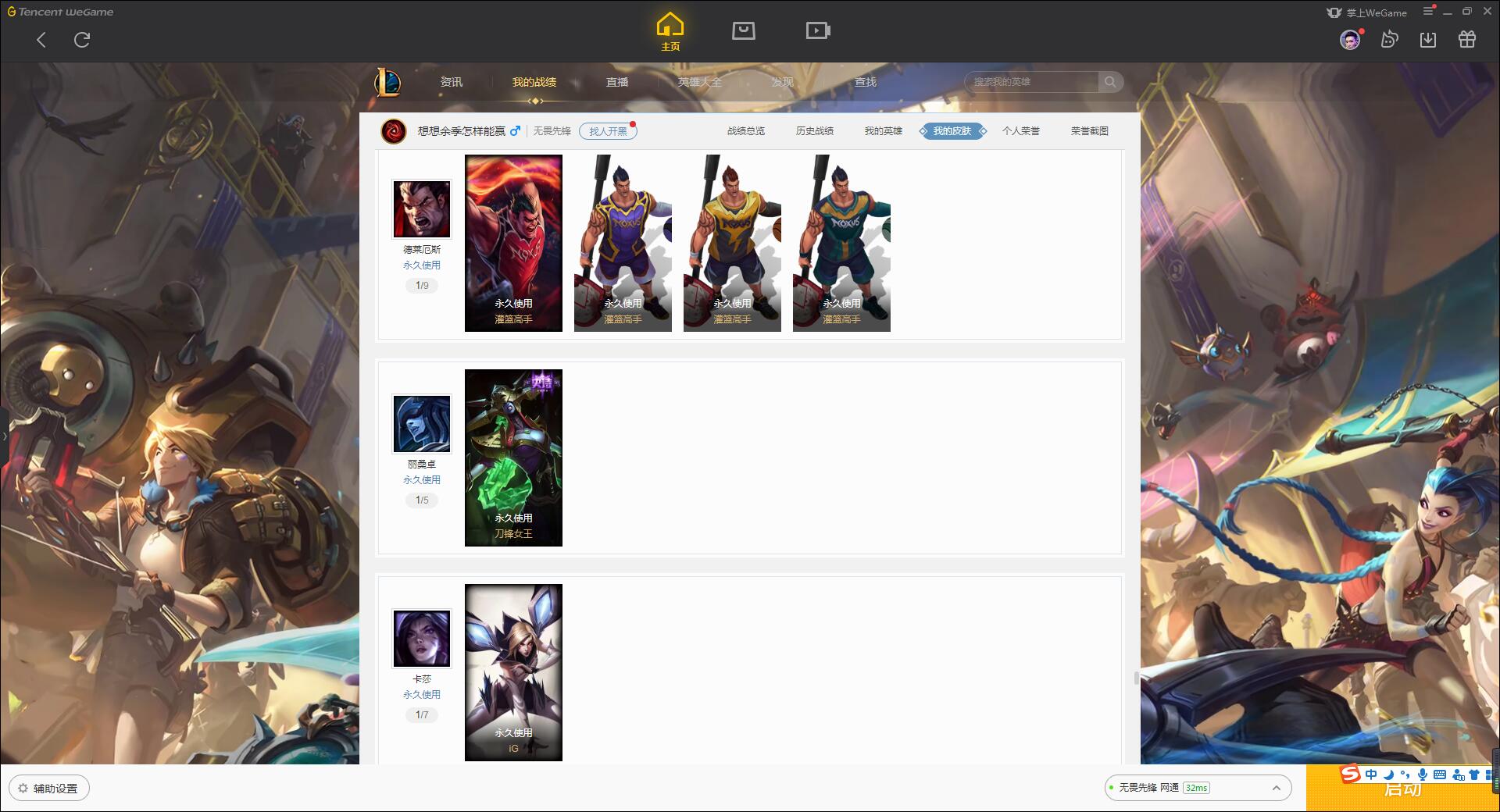1500x812 pixels.
Task: Switch to 我的英雄 sub-tab
Action: pyautogui.click(x=884, y=131)
